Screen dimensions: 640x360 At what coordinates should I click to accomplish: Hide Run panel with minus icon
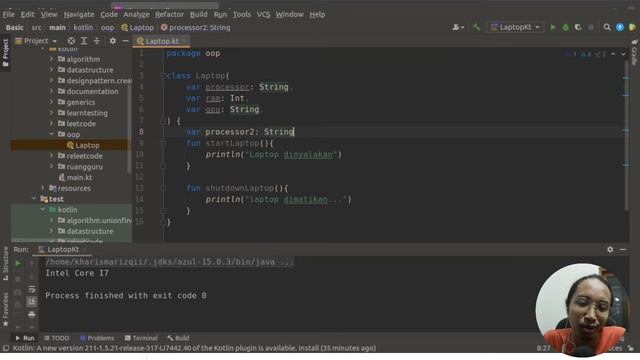tap(623, 249)
